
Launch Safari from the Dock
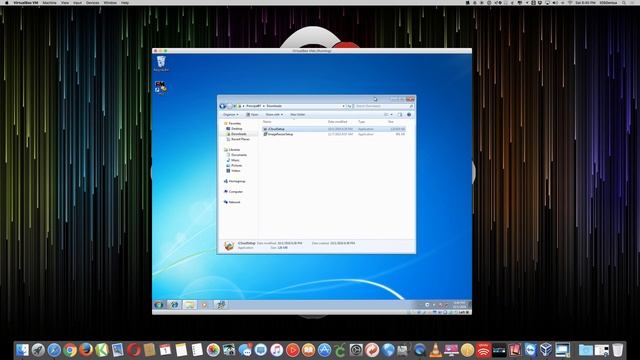(x=54, y=350)
